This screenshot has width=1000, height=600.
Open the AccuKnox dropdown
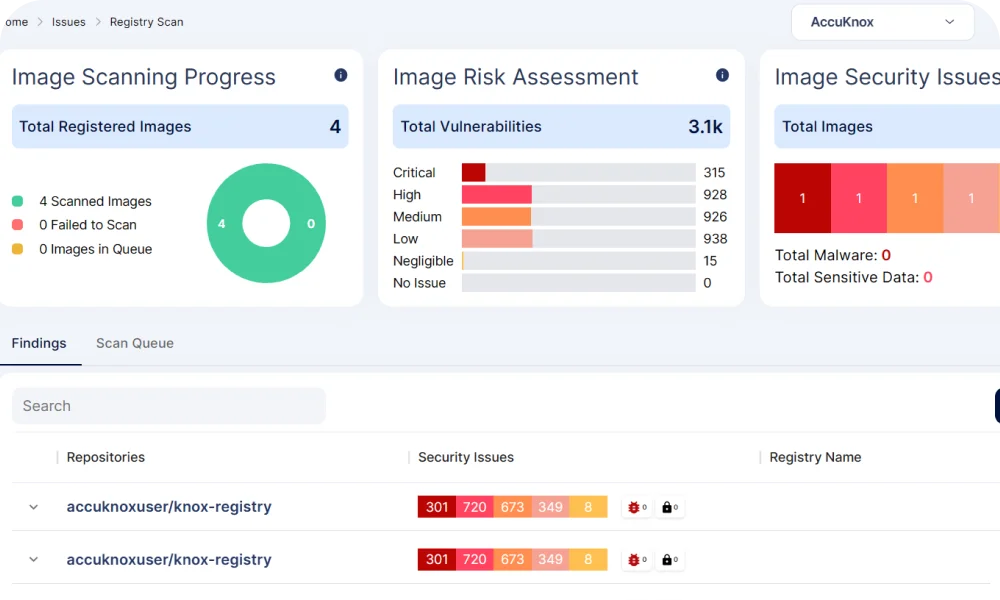click(x=882, y=22)
